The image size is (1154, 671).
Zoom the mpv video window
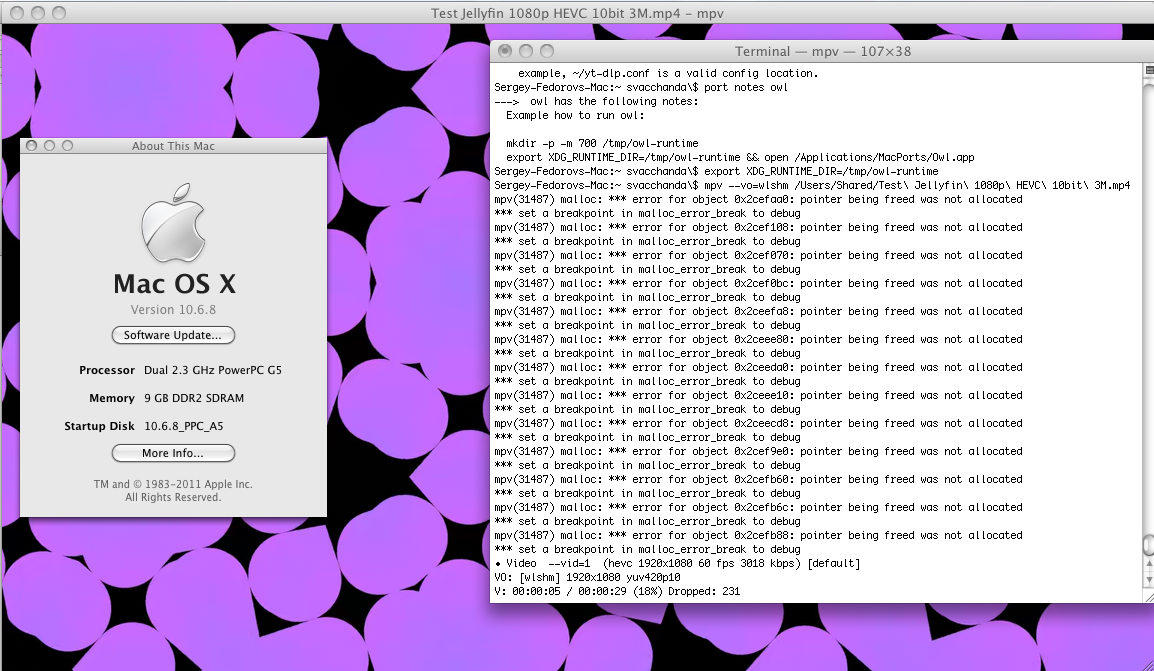(60, 13)
